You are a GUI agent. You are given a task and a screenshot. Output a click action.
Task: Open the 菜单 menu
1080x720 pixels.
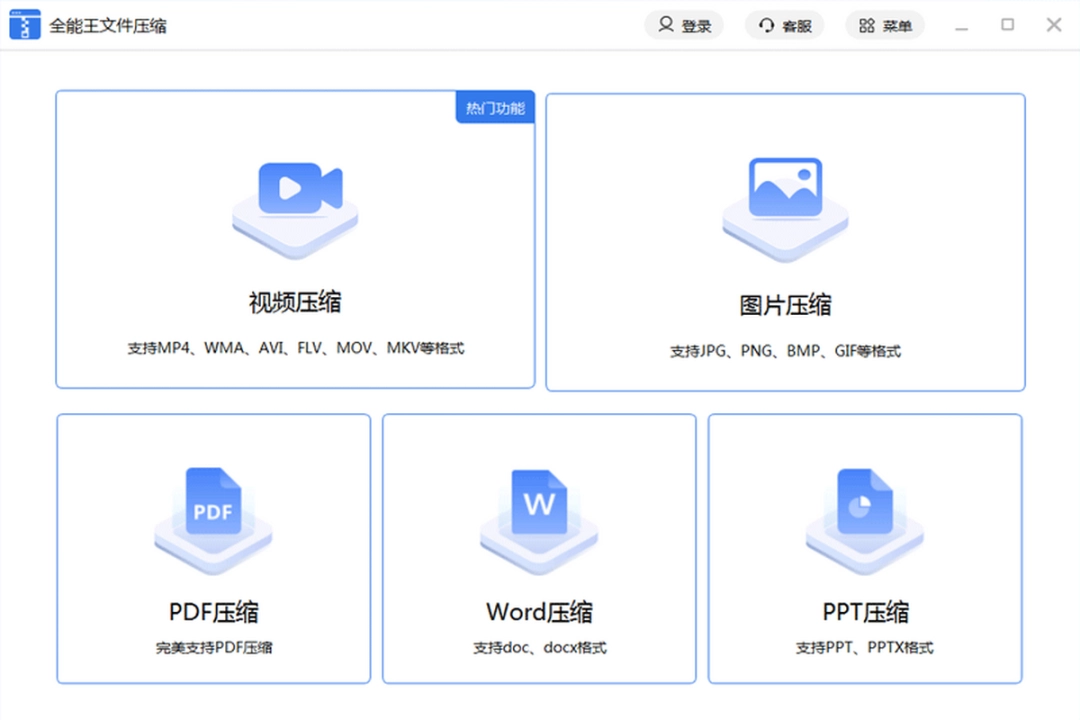[x=885, y=25]
